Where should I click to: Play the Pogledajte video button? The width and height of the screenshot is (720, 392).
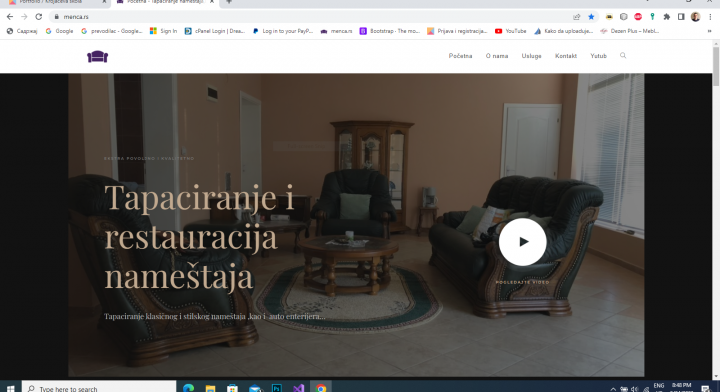click(523, 242)
